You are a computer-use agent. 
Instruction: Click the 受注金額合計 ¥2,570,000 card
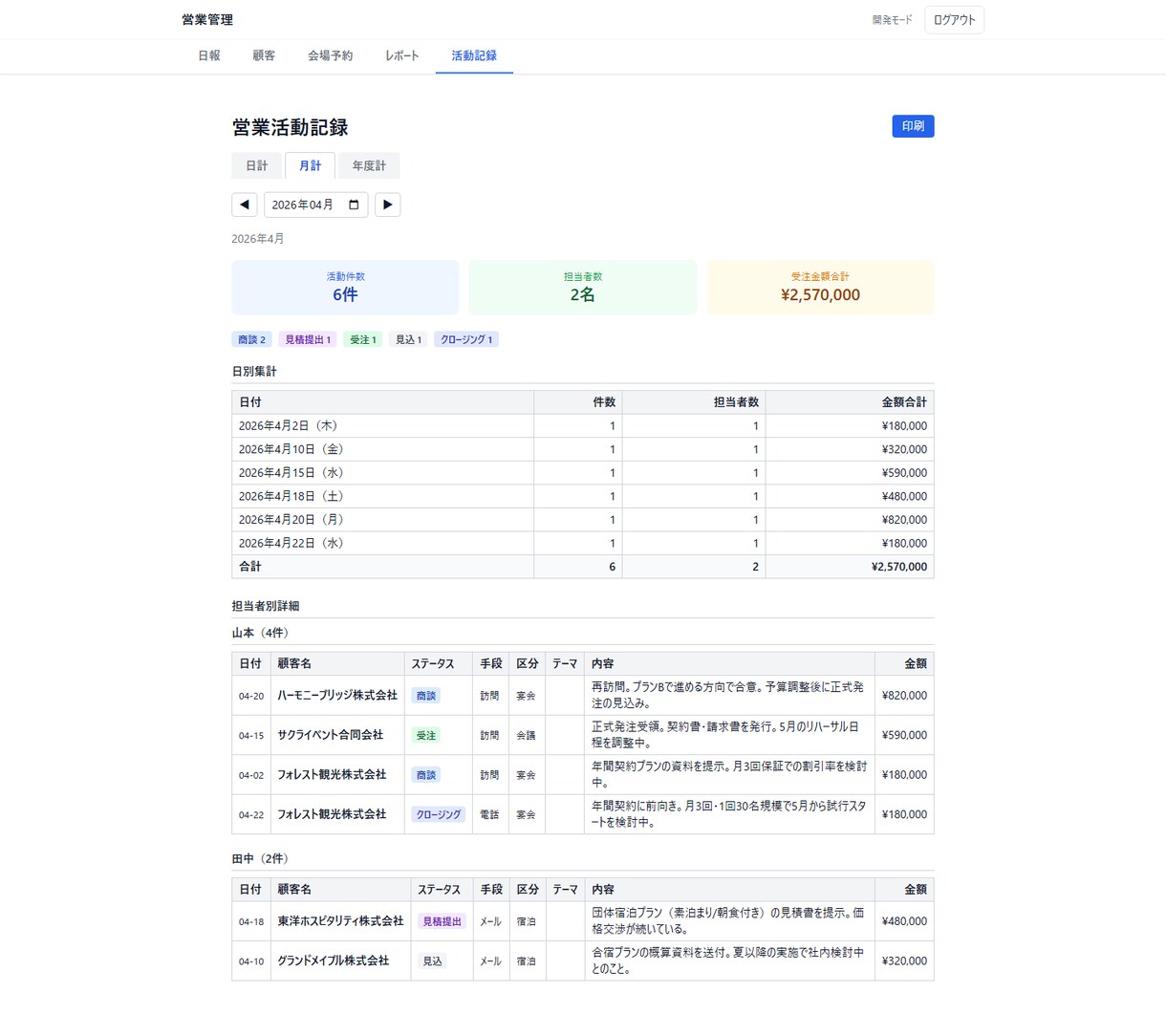tap(820, 287)
